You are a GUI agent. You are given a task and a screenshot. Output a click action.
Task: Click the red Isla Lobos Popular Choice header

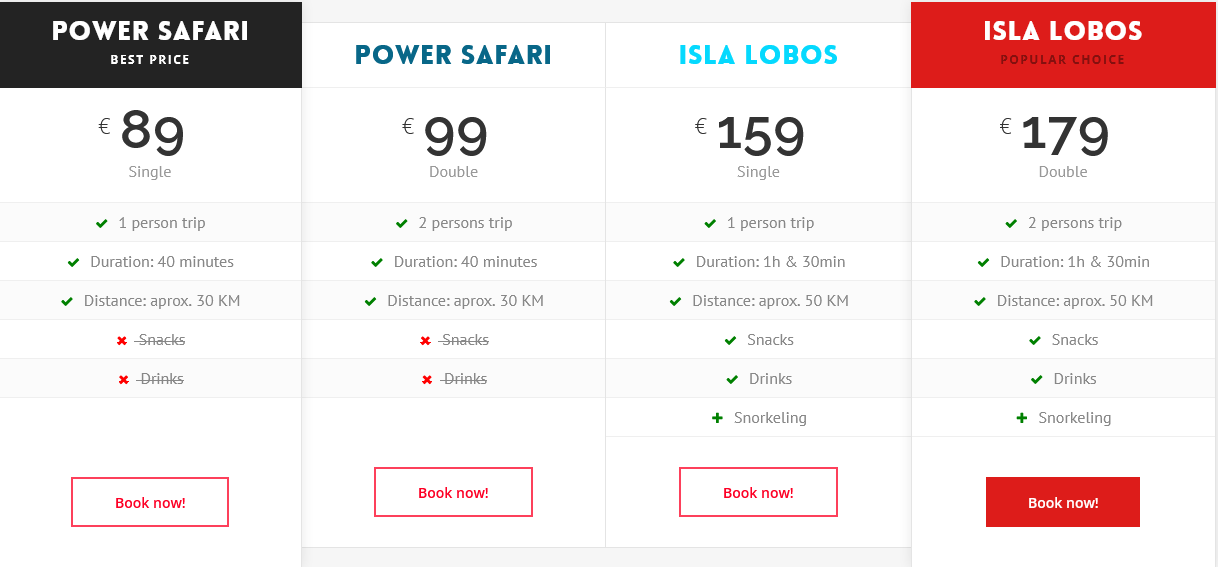pyautogui.click(x=1063, y=44)
